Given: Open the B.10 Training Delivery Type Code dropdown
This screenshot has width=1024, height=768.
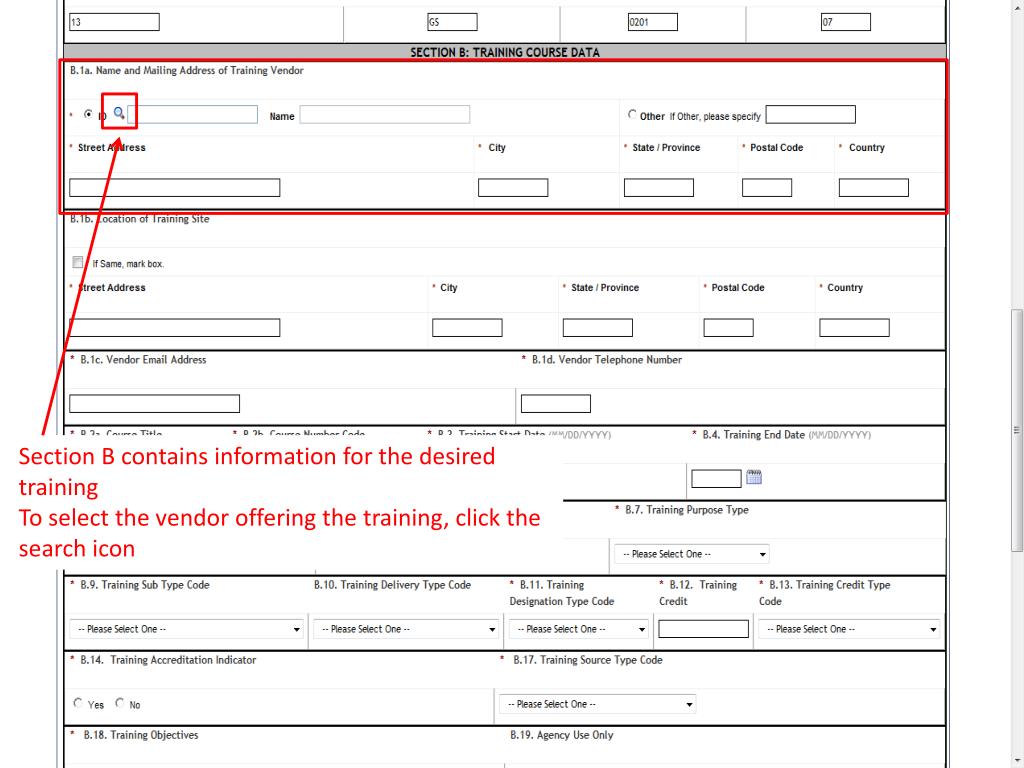Looking at the screenshot, I should pos(406,630).
